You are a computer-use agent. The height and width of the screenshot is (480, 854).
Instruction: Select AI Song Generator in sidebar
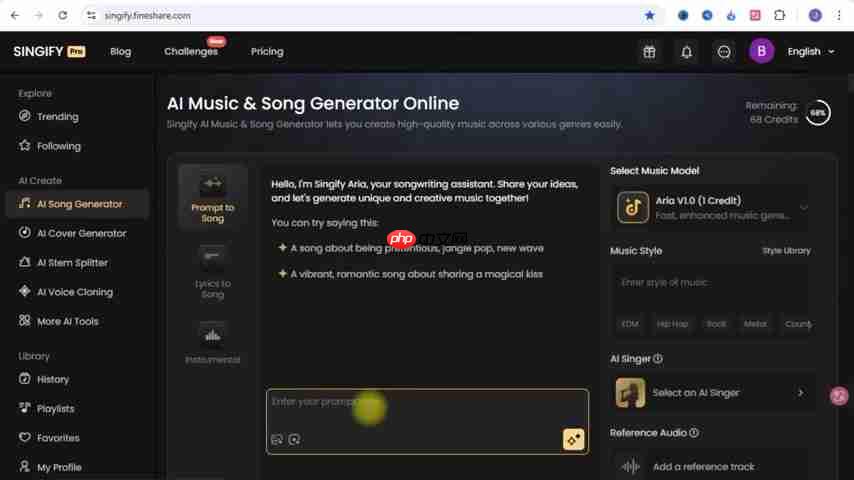tap(77, 204)
